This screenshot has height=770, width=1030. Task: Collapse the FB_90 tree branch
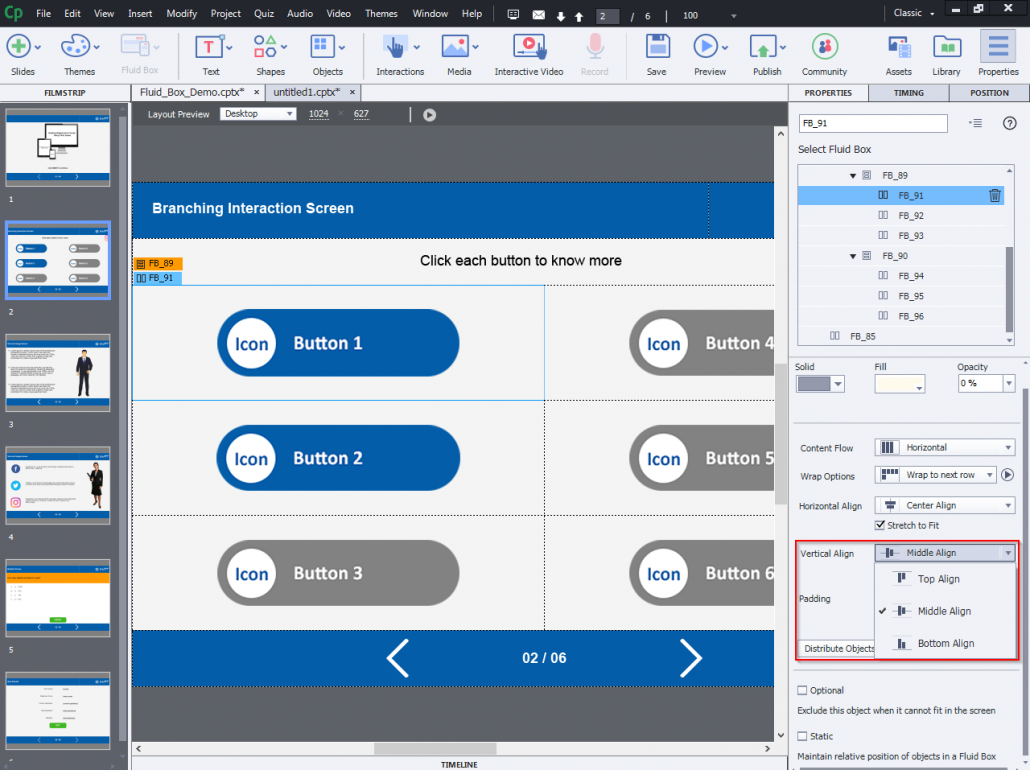pyautogui.click(x=852, y=255)
